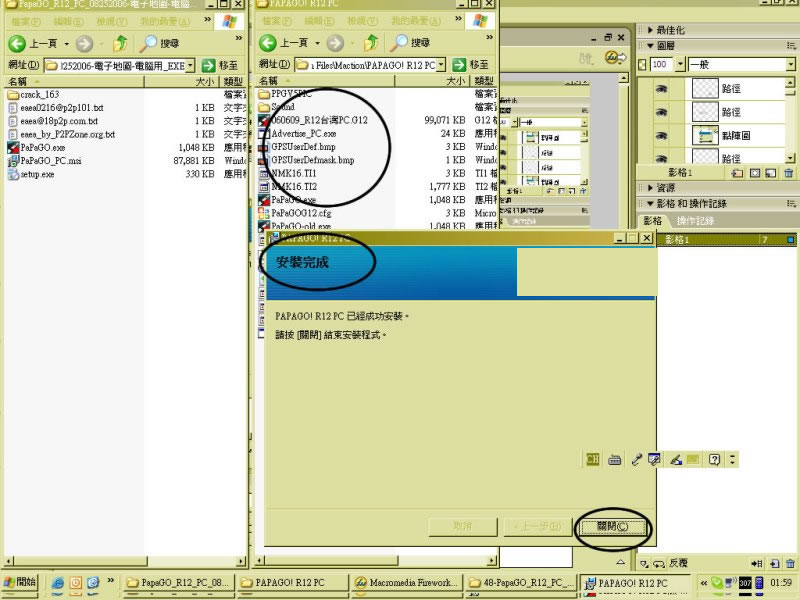This screenshot has height=600, width=800.
Task: Click layers list scrollbar down arrow
Action: click(x=790, y=158)
